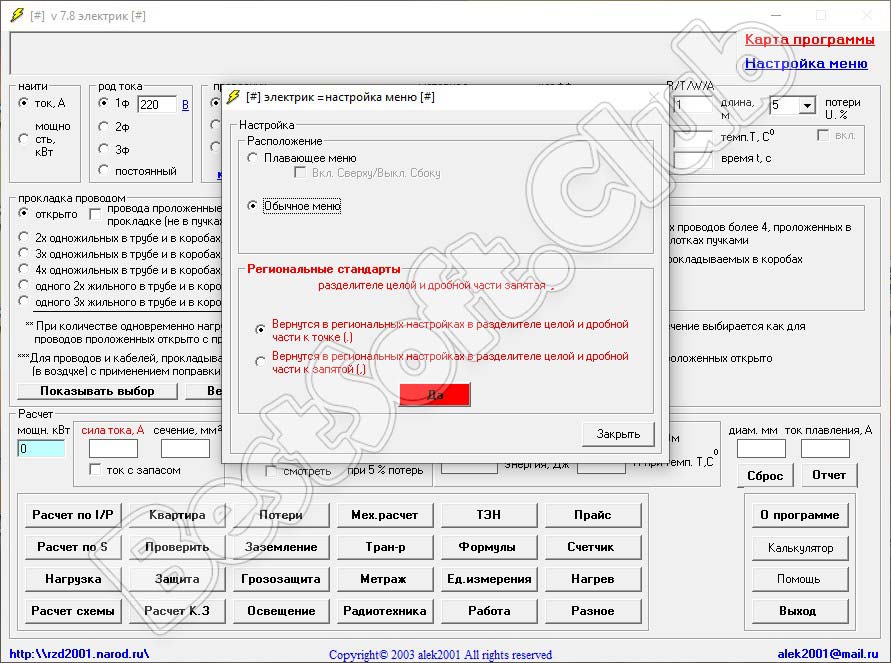Enable the 'ток с запасом' checkbox

[x=96, y=469]
